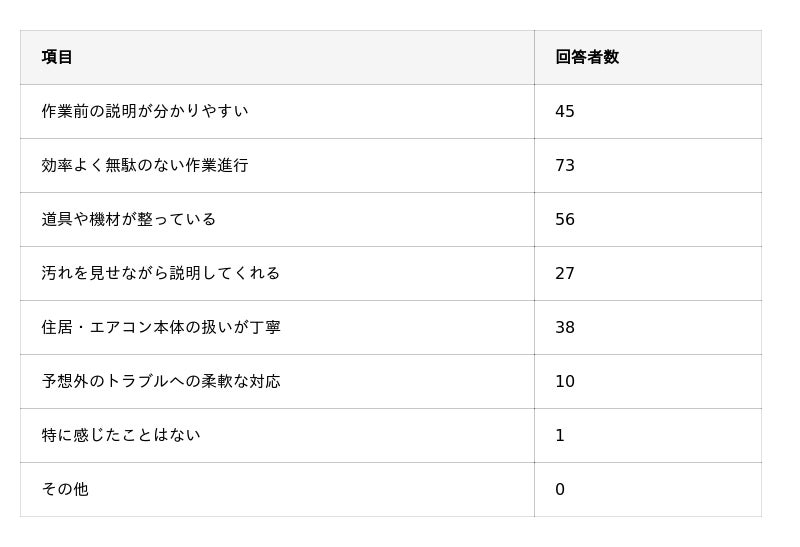Select the 道具や機材が整っている cell
Image resolution: width=800 pixels, height=547 pixels.
129,219
